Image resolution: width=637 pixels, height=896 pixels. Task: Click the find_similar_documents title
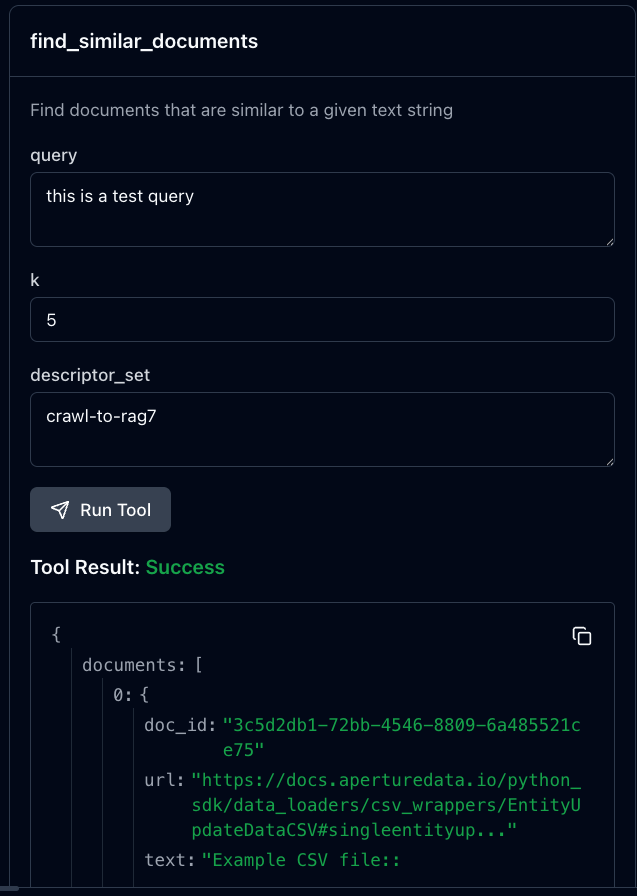(144, 41)
